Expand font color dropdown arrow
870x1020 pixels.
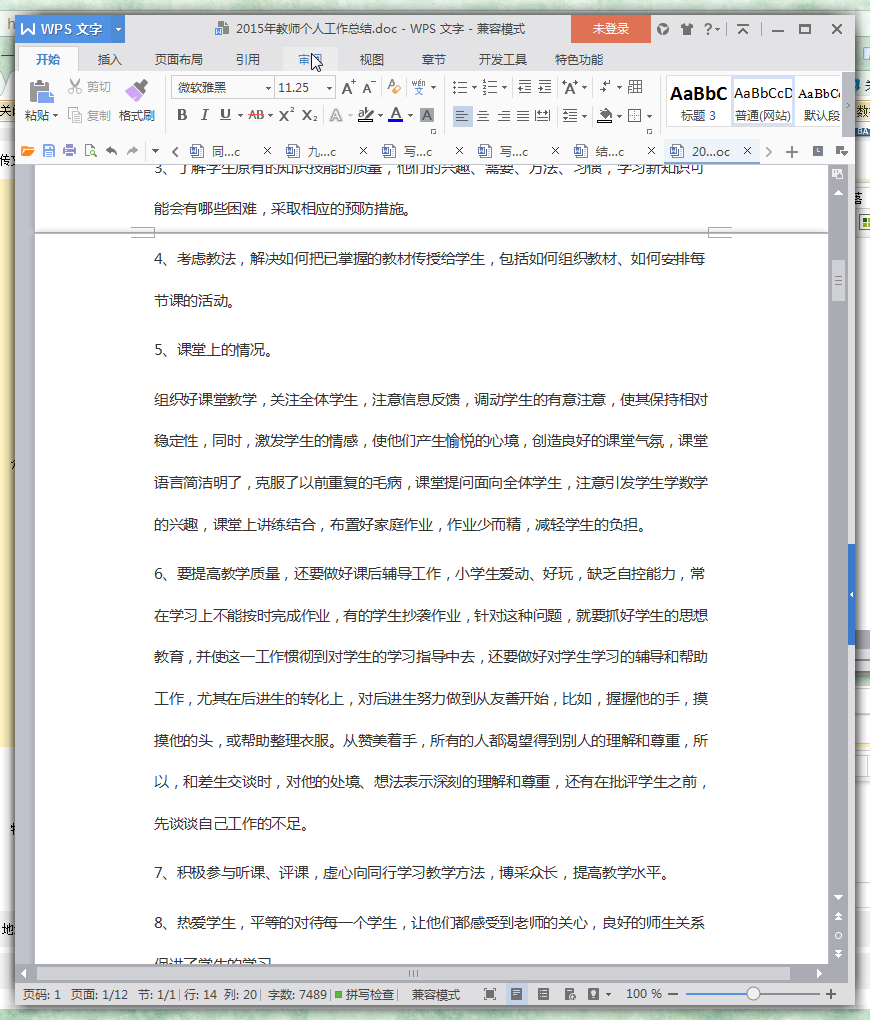click(x=411, y=116)
